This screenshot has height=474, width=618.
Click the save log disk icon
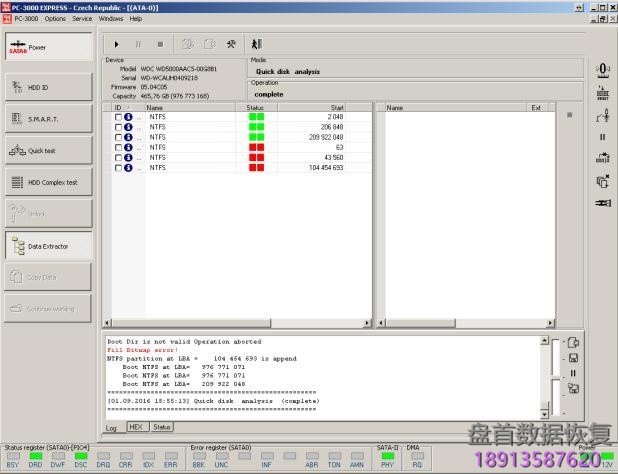(x=574, y=357)
